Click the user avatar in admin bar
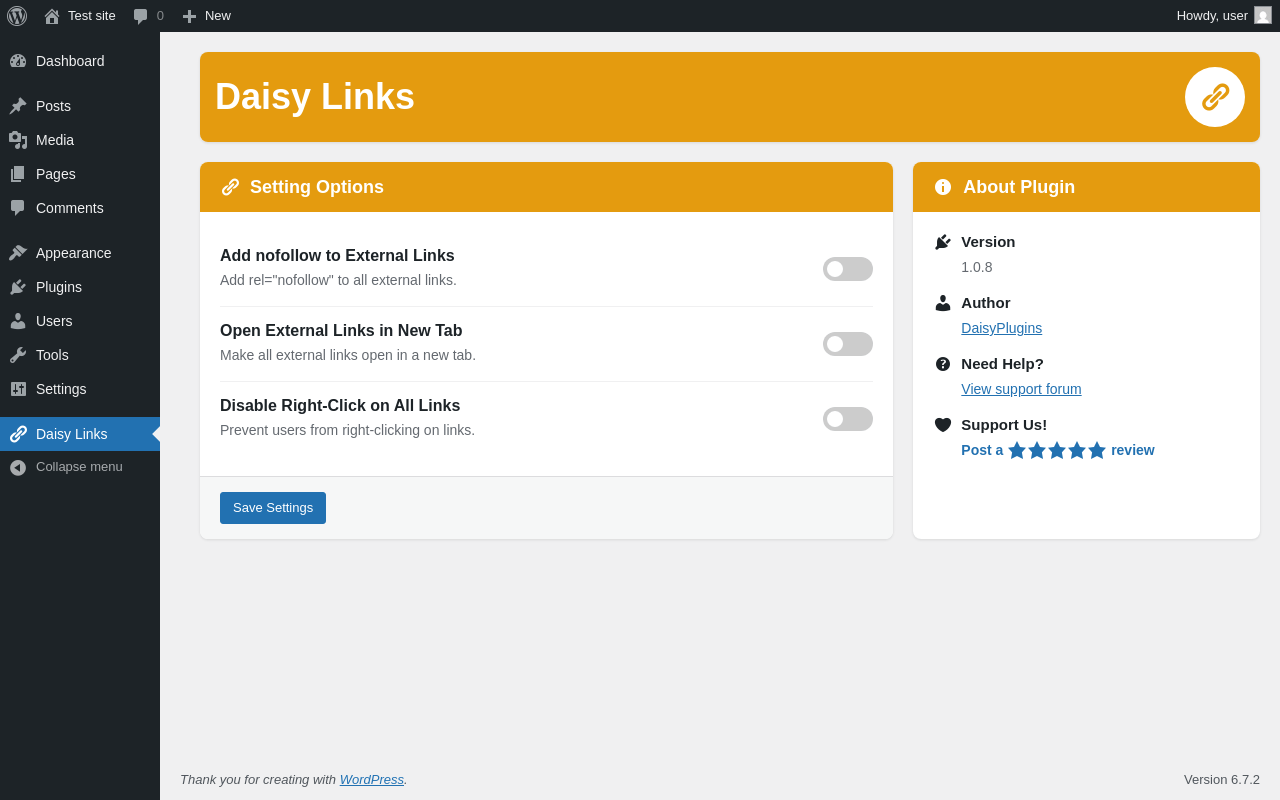The height and width of the screenshot is (800, 1280). pos(1263,15)
